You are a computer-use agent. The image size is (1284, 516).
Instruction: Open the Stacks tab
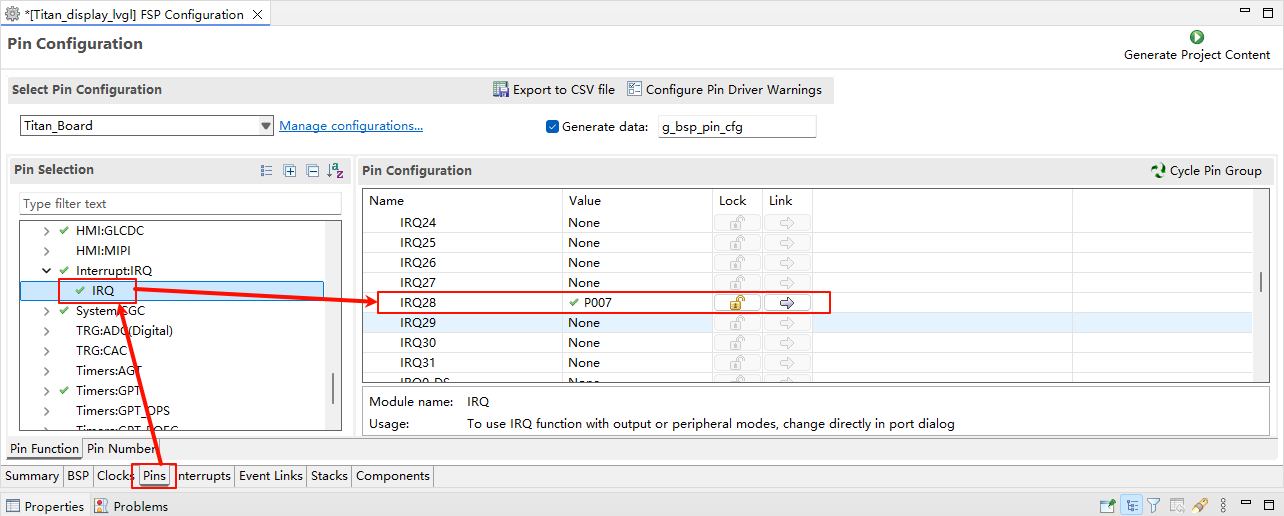coord(329,476)
